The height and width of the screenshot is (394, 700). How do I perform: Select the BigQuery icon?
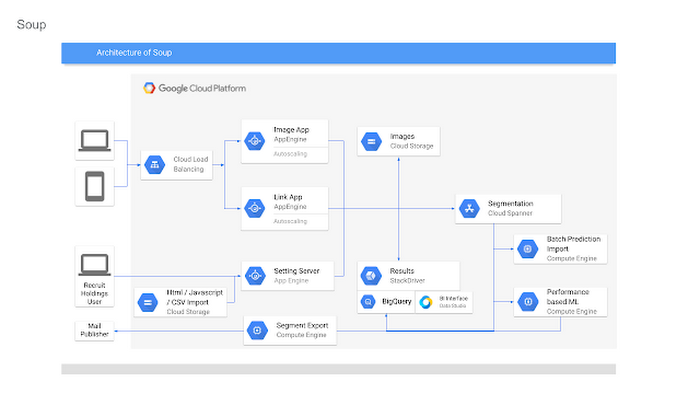tap(368, 302)
